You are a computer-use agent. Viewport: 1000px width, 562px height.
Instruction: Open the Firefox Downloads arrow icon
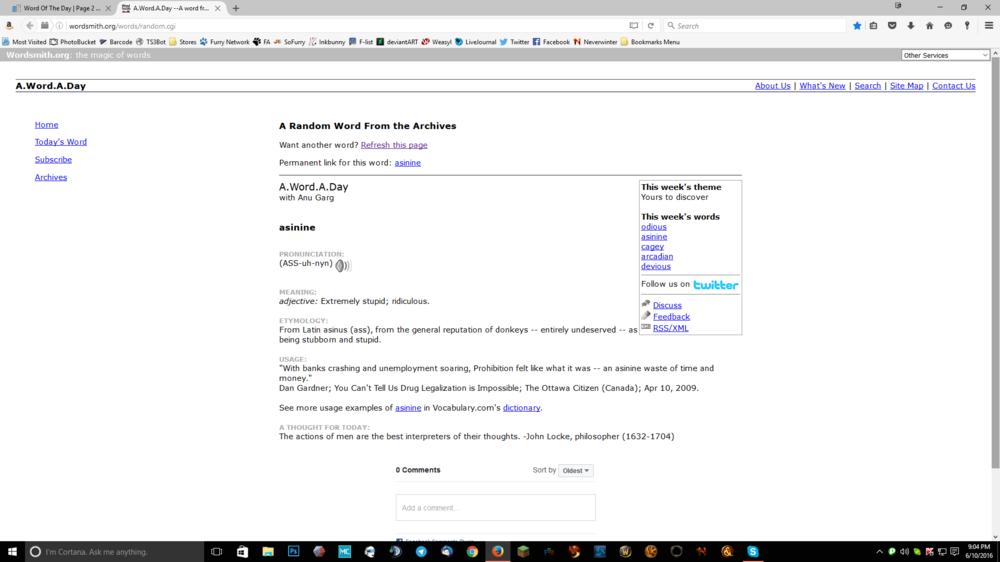(x=911, y=26)
